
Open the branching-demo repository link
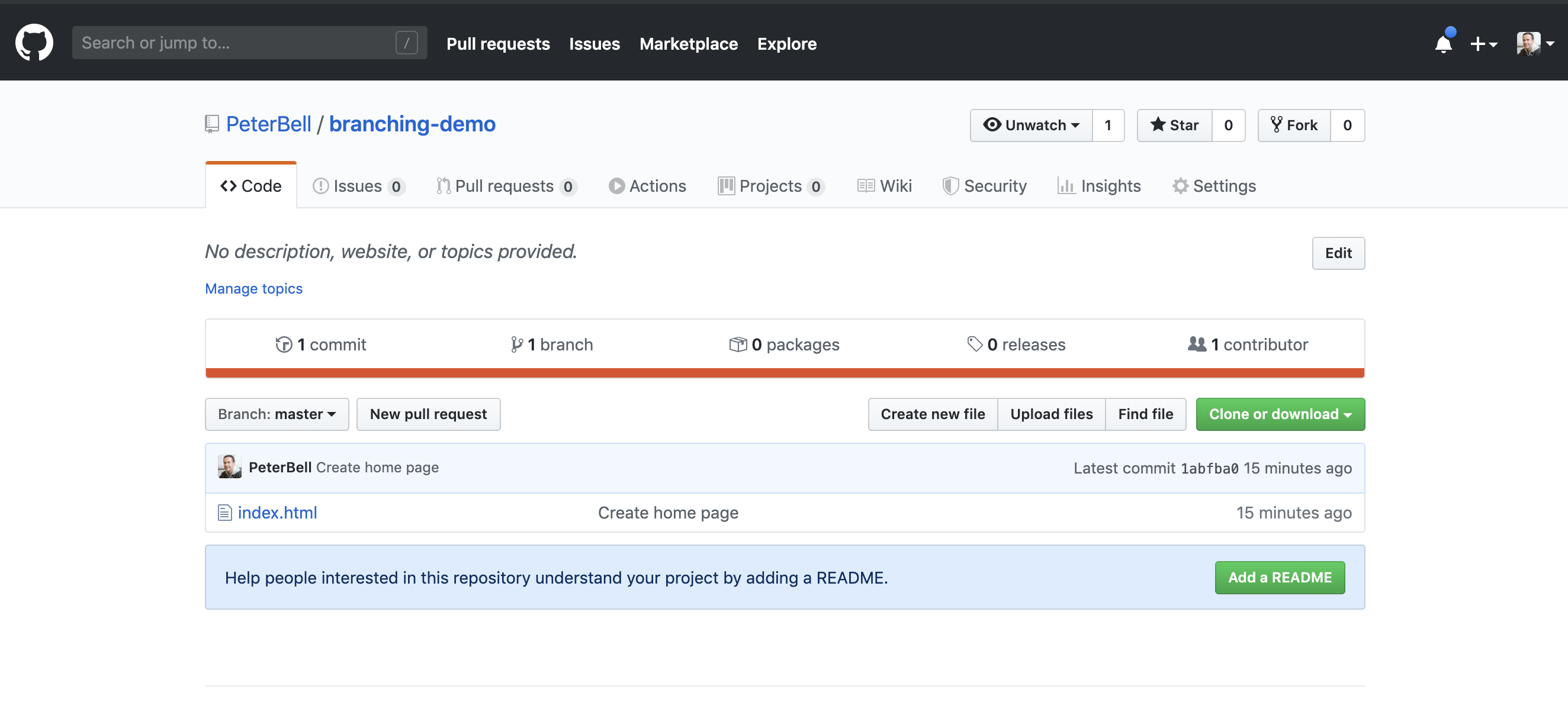click(x=412, y=124)
